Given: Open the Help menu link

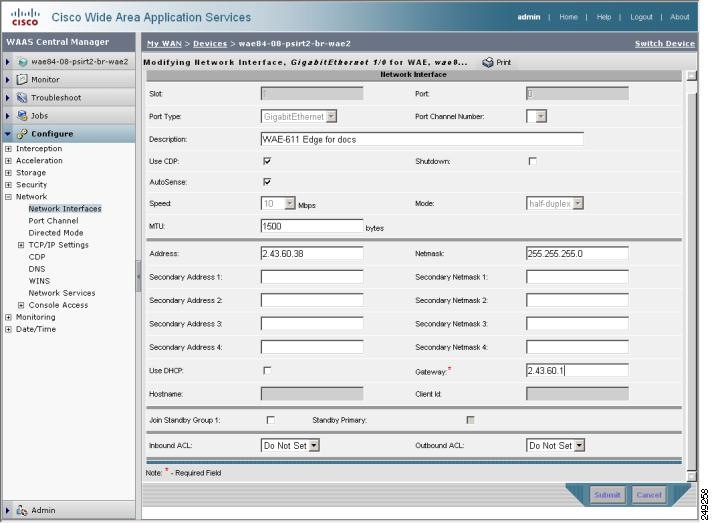Looking at the screenshot, I should pos(603,17).
